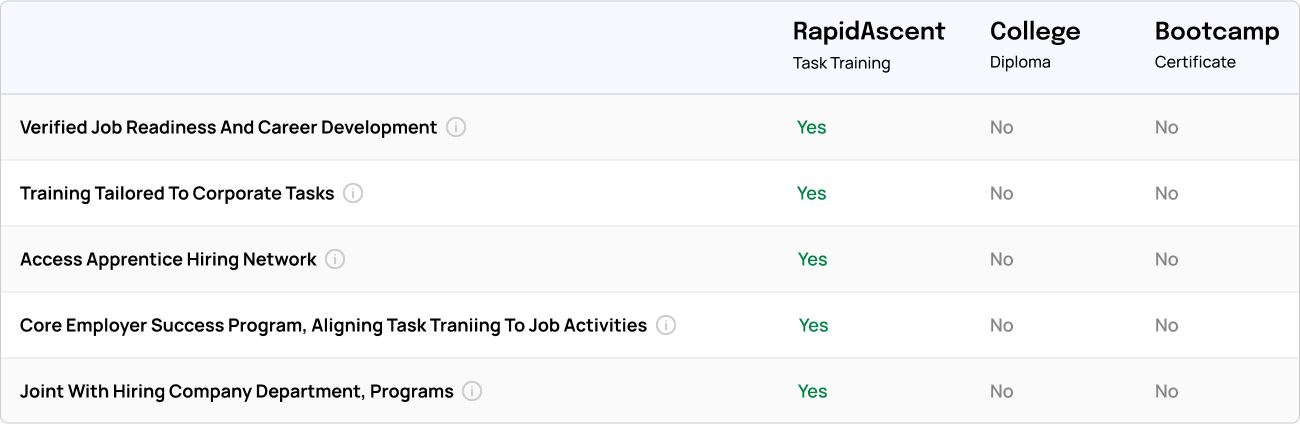
Task: Click info icon after Access Apprentice Hiring Network
Action: coord(335,259)
